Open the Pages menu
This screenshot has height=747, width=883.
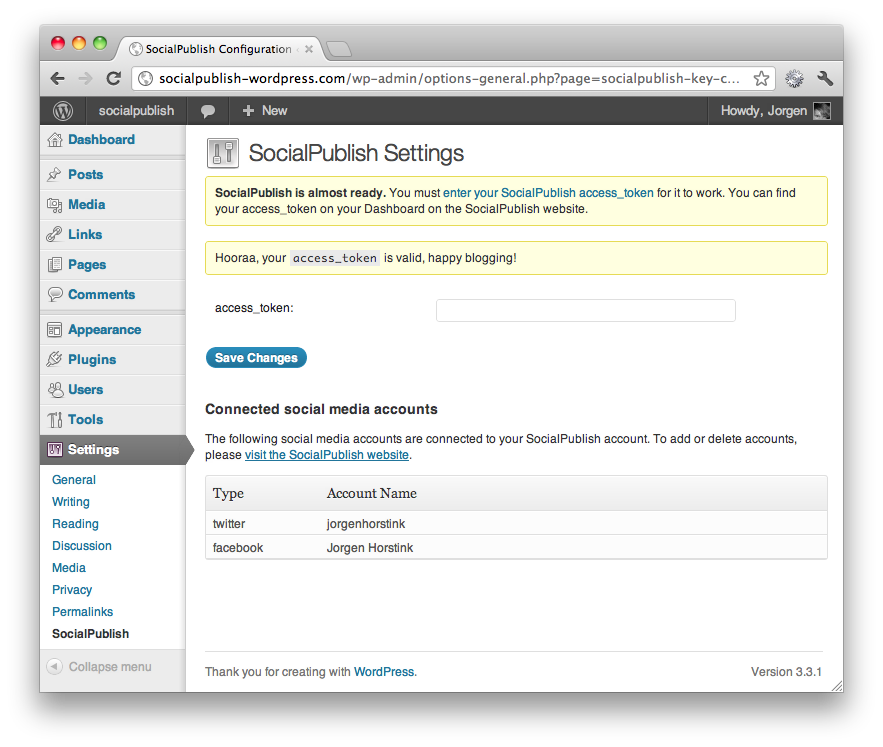point(87,265)
